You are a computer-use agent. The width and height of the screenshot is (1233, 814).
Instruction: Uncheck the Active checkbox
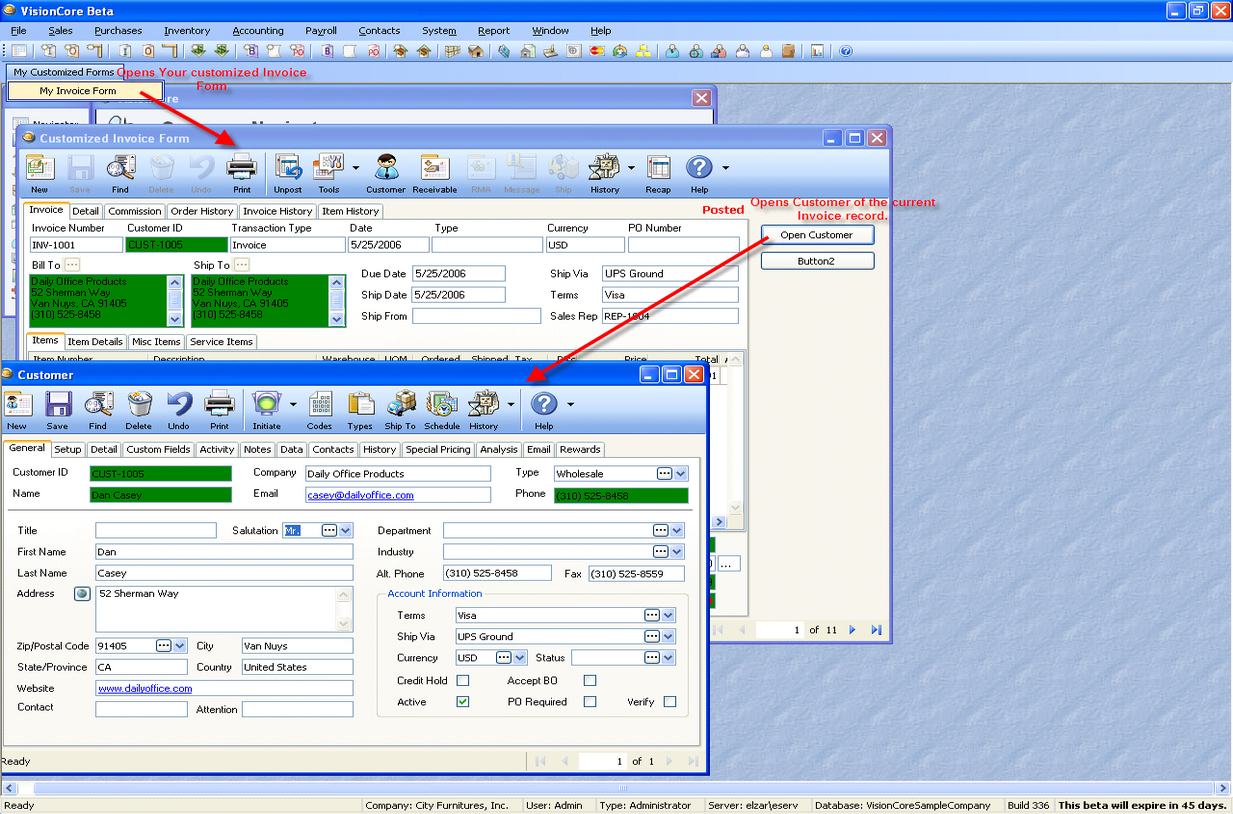(463, 702)
